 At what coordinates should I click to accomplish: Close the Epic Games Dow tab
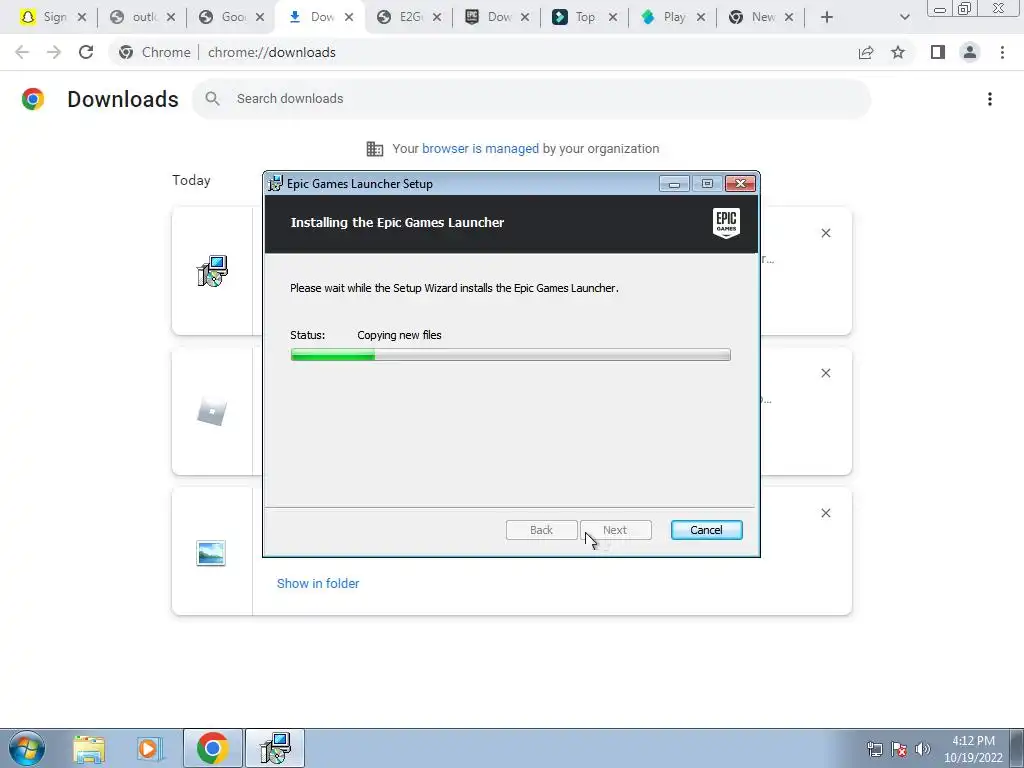coord(525,18)
